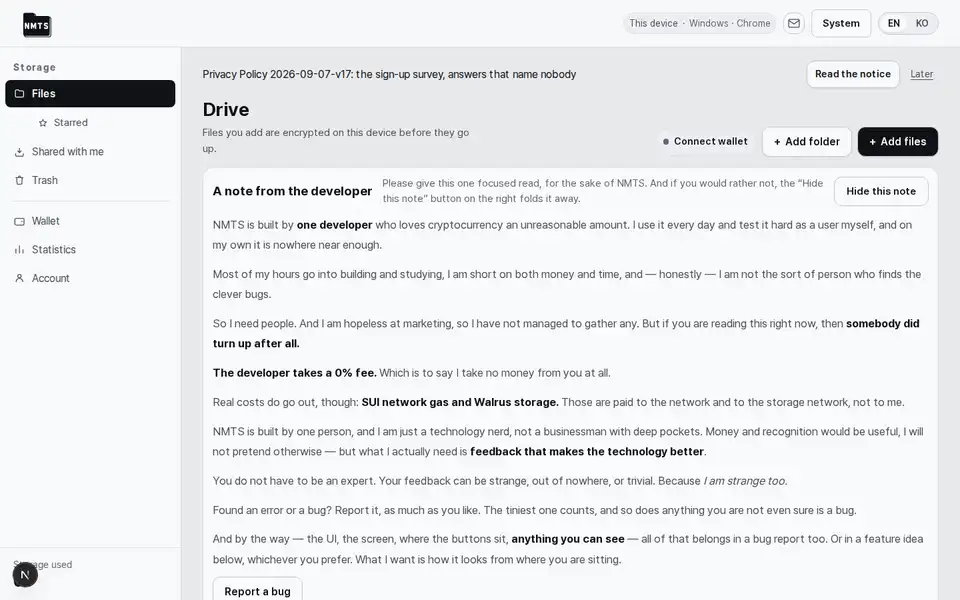Click the bold text 'SUI network gas and Walrus storage.'
Image resolution: width=960 pixels, height=600 pixels.
tap(460, 402)
